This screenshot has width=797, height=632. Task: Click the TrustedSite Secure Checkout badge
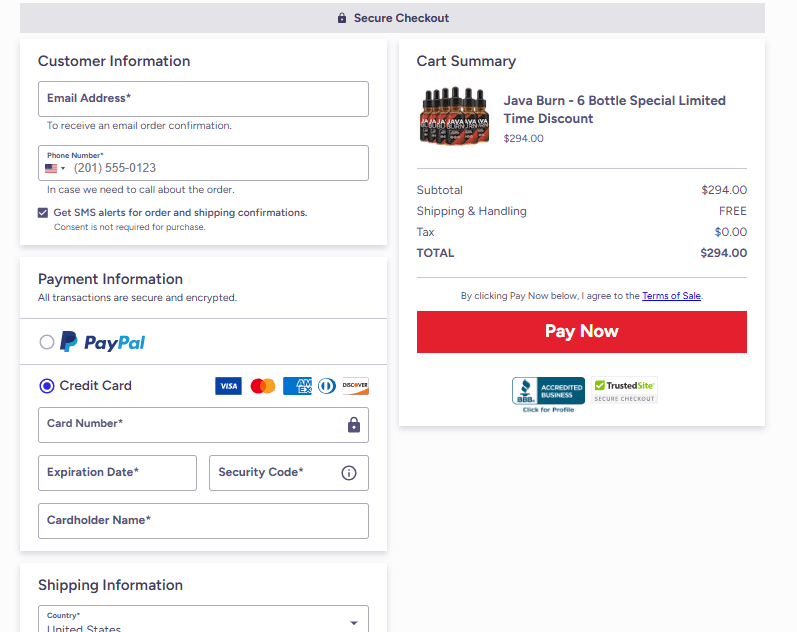625,390
